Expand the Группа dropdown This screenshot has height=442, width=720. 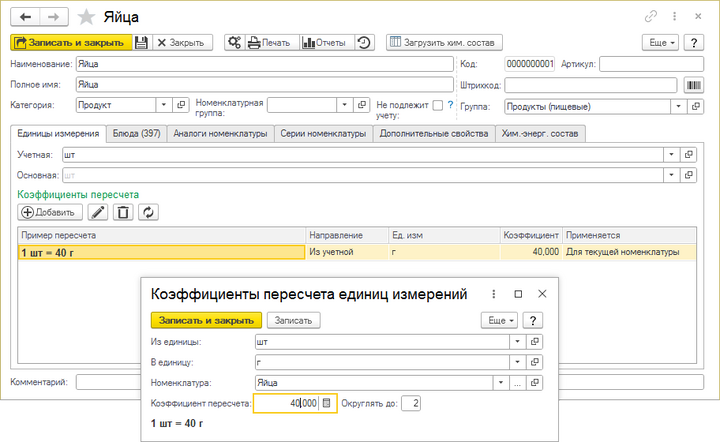click(x=678, y=106)
